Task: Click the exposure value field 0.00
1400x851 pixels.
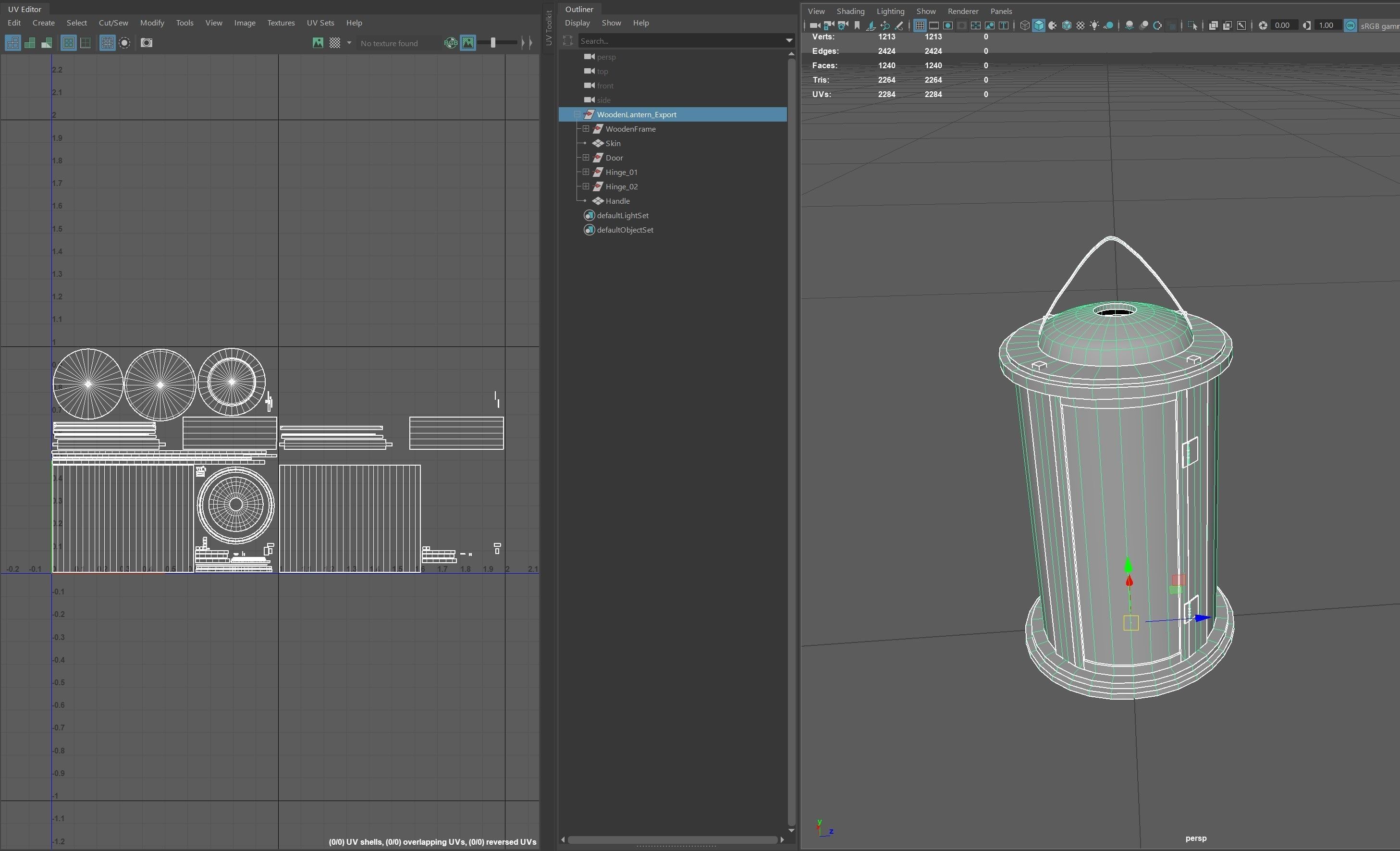Action: [1284, 25]
